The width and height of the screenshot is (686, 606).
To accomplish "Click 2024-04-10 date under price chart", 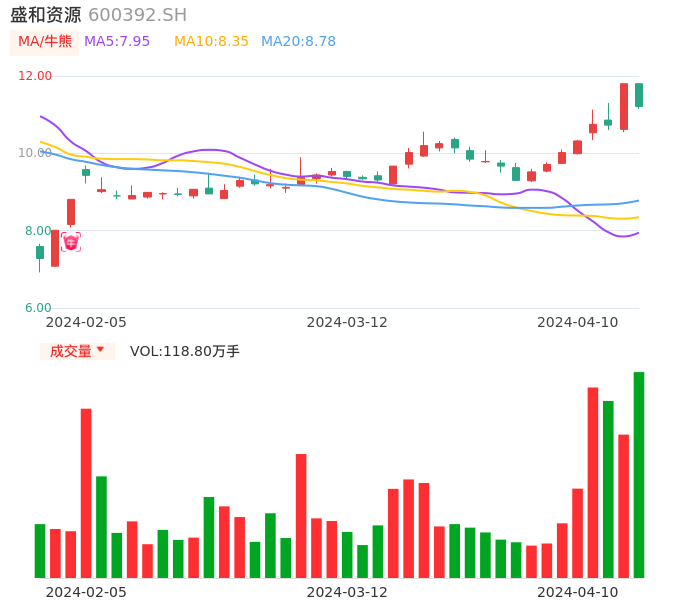I will 578,322.
